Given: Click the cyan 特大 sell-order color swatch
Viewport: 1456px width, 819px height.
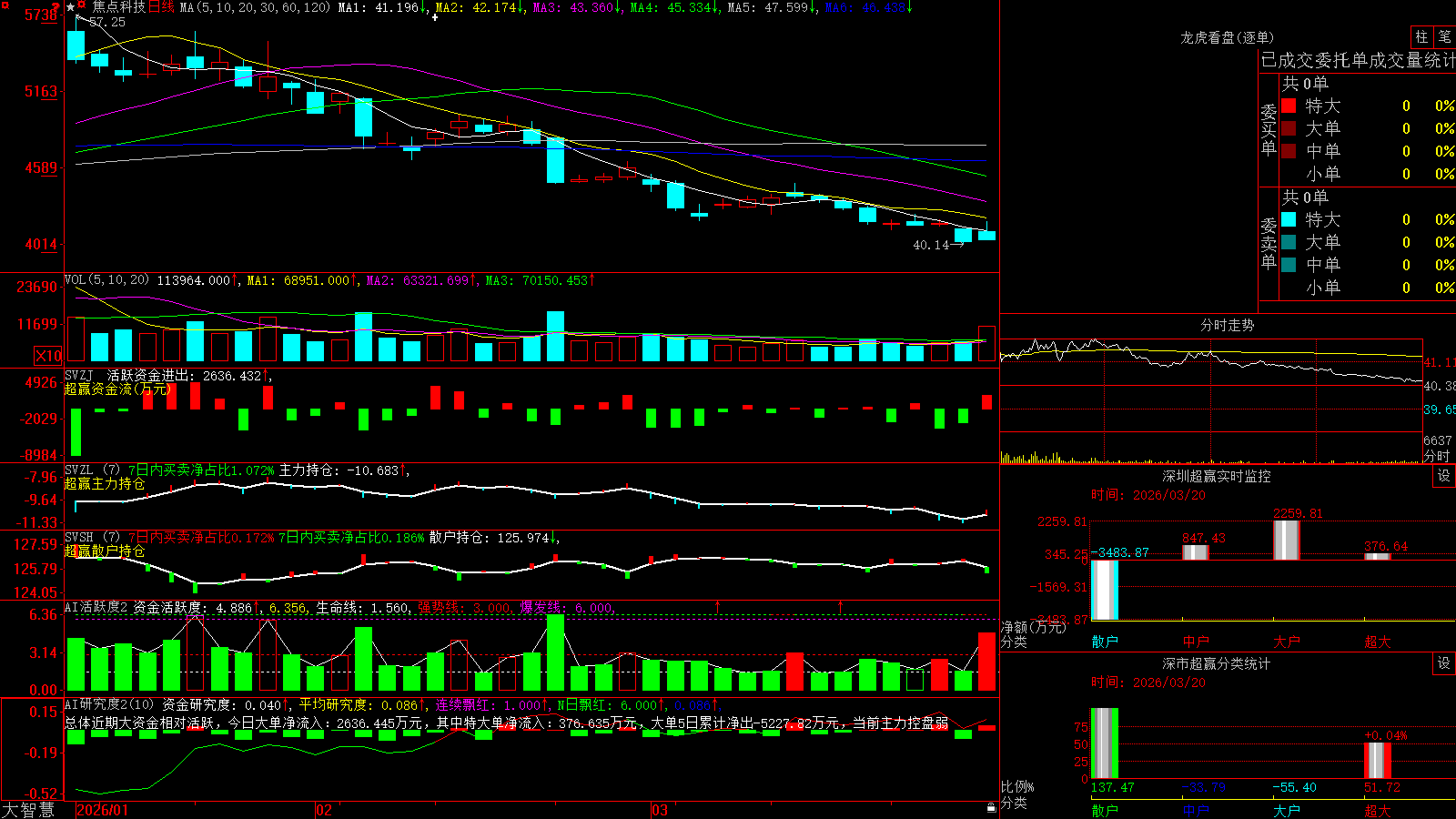Looking at the screenshot, I should pyautogui.click(x=1289, y=219).
